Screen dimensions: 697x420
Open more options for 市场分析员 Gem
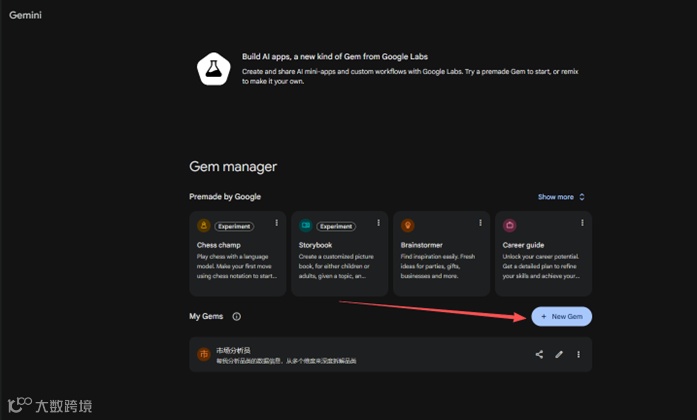click(578, 354)
